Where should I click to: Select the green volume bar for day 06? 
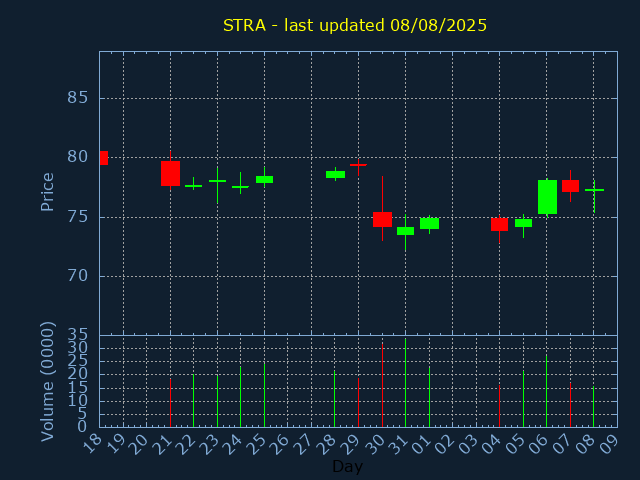coord(547,391)
